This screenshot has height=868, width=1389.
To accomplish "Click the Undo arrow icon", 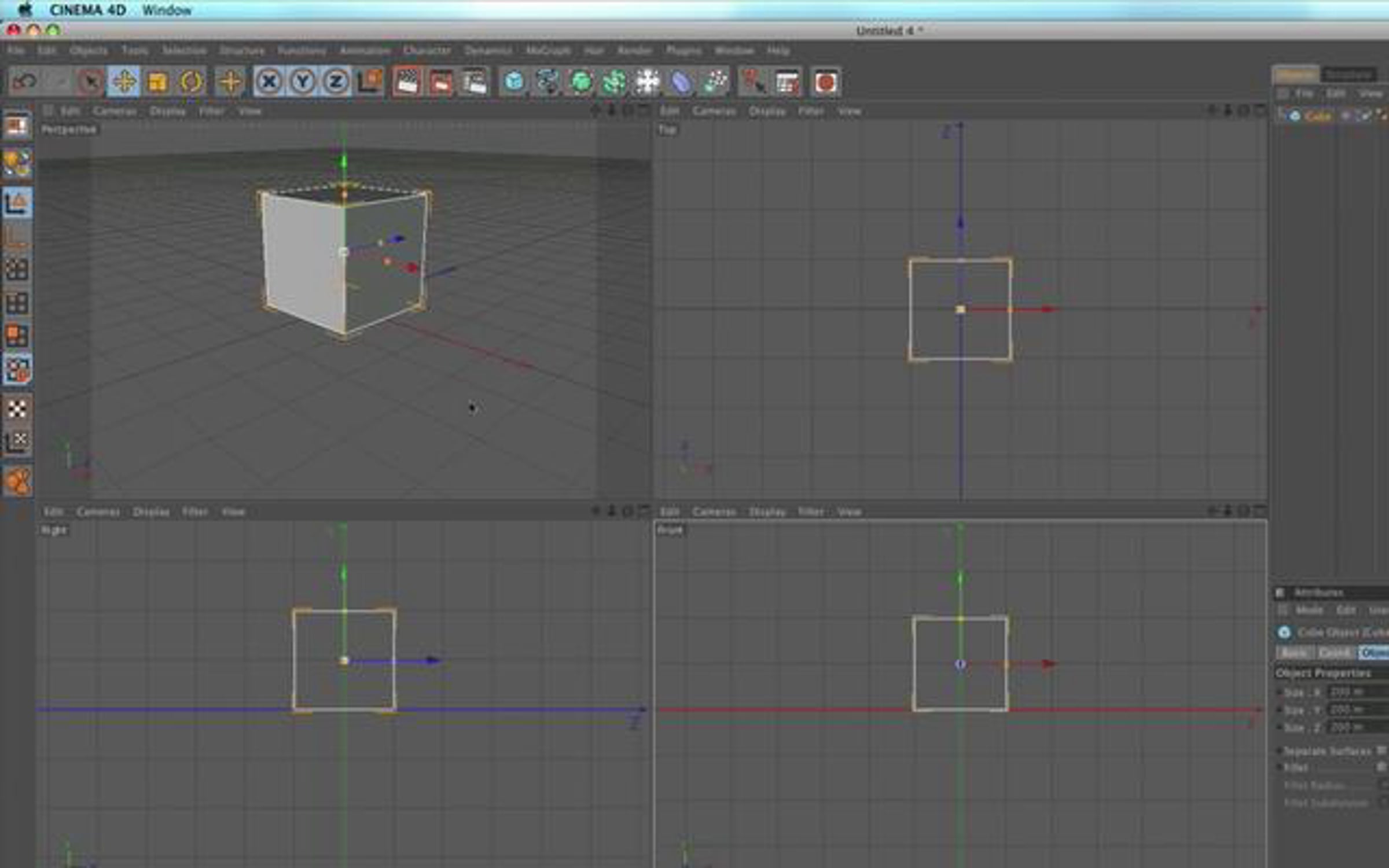I will 24,82.
